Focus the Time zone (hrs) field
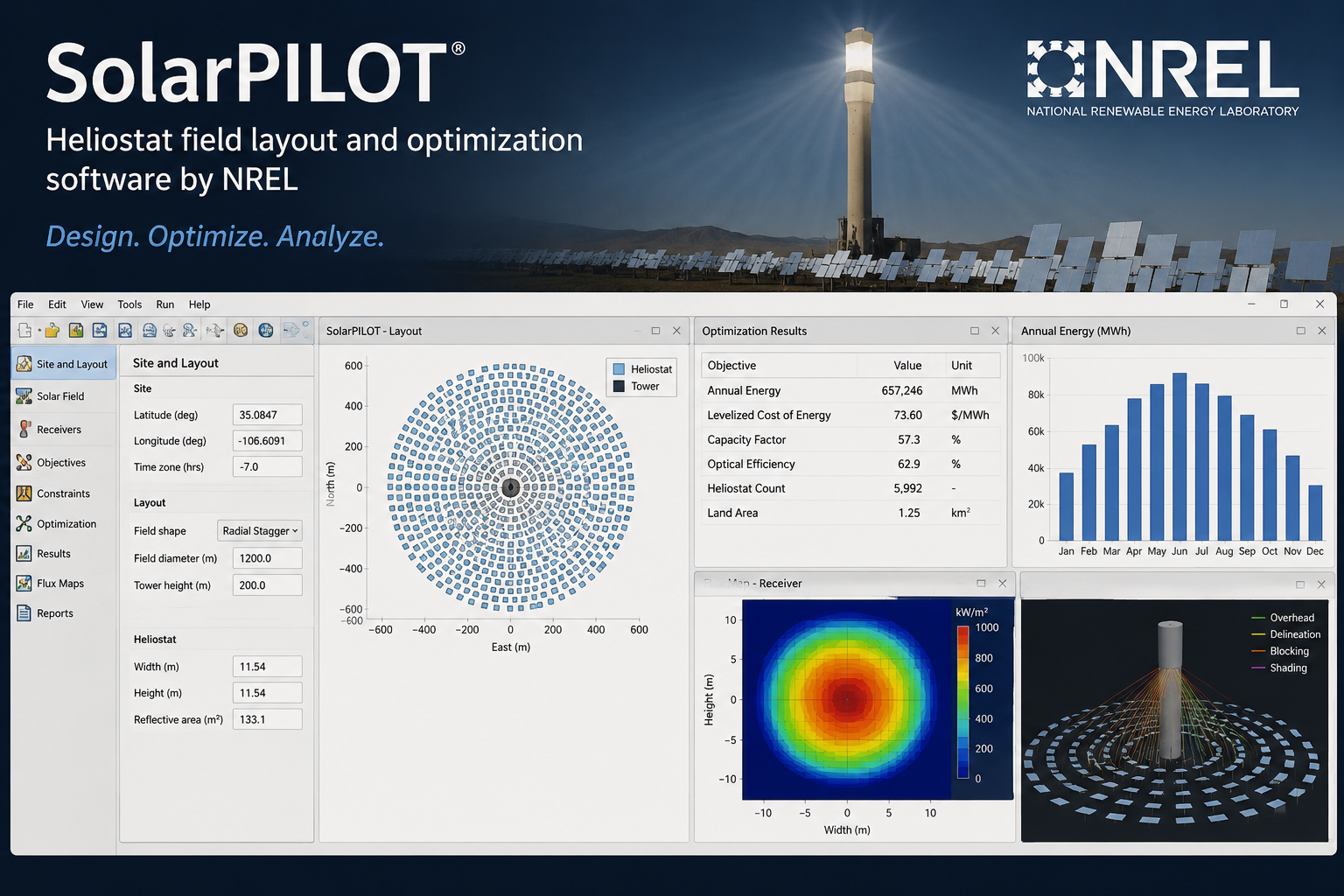This screenshot has width=1344, height=896. point(267,467)
